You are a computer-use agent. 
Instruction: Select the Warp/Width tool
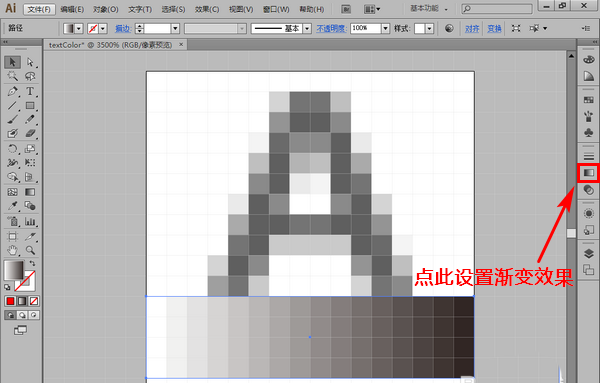pyautogui.click(x=12, y=163)
